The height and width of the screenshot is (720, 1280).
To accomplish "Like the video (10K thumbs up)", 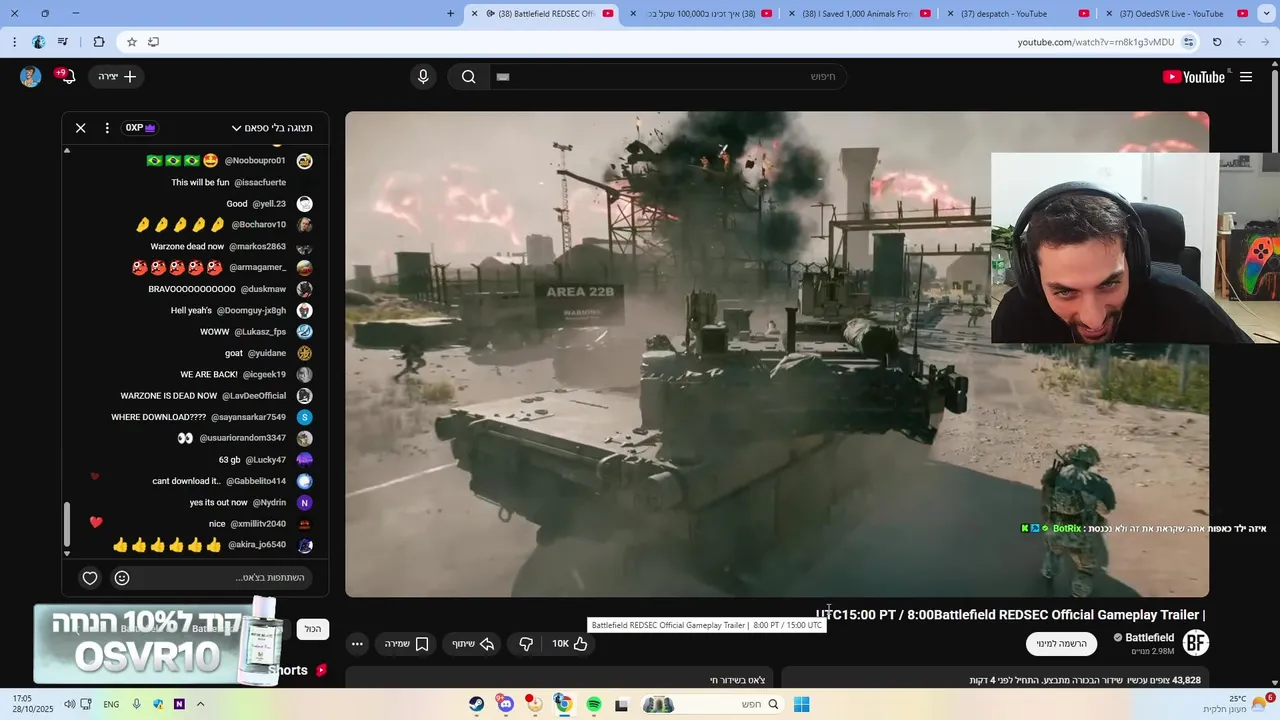I will click(x=570, y=644).
